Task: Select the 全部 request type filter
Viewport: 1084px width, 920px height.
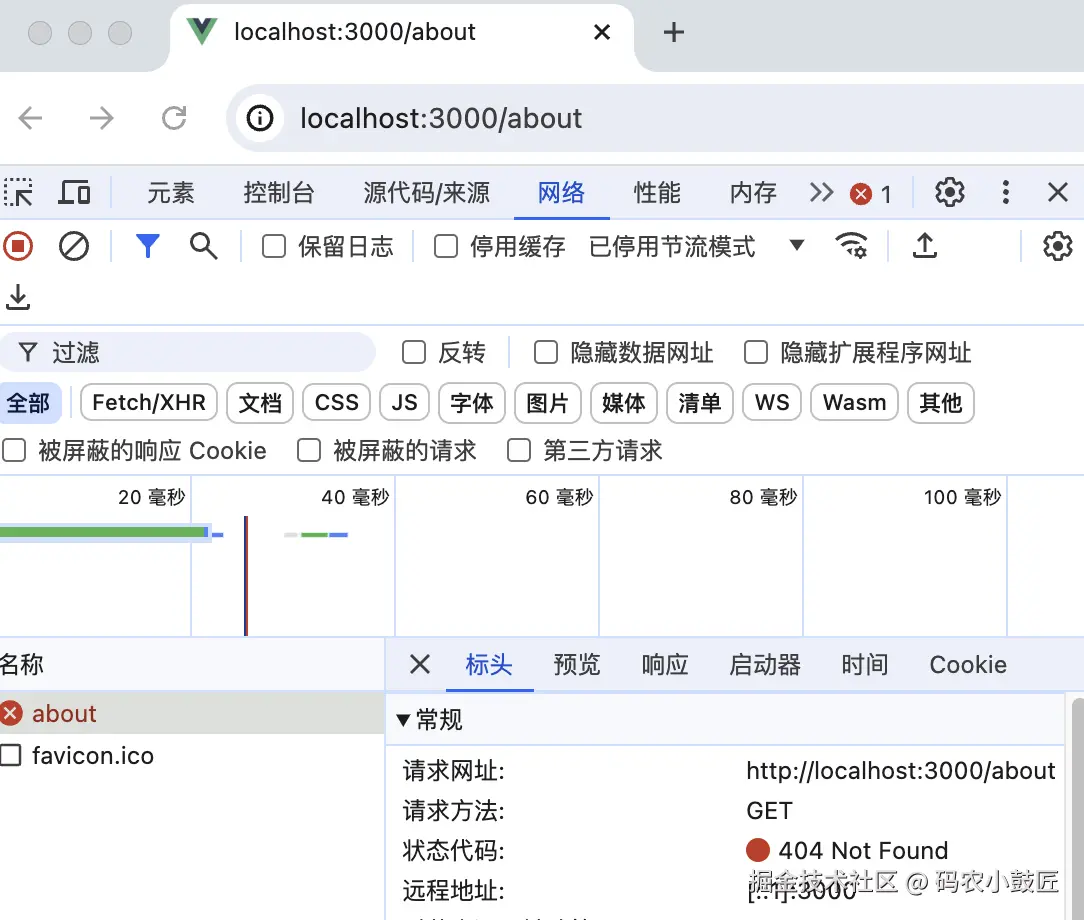Action: [29, 402]
